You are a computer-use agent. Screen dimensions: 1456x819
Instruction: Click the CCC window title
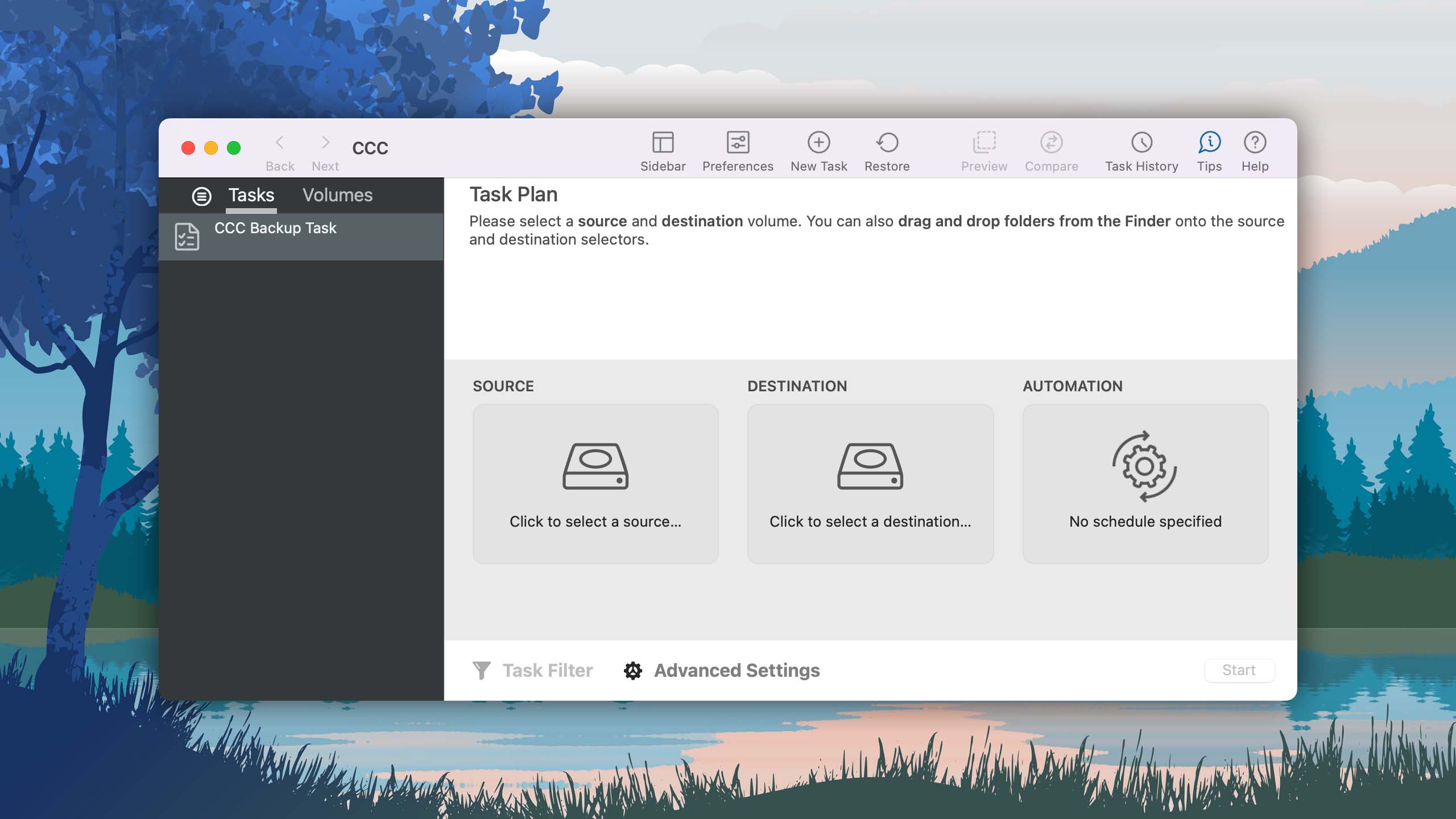point(370,148)
